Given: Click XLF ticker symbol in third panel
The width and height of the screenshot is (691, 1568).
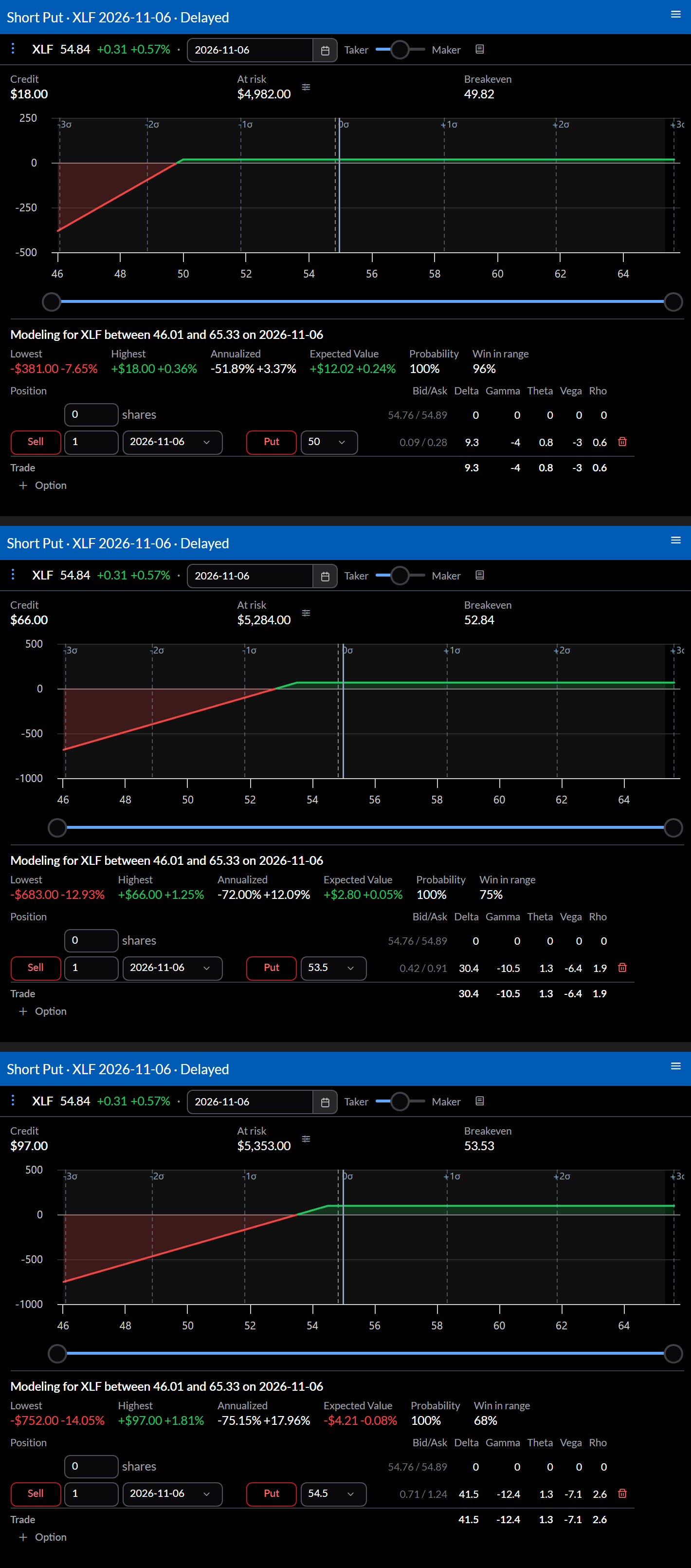Looking at the screenshot, I should tap(42, 1101).
